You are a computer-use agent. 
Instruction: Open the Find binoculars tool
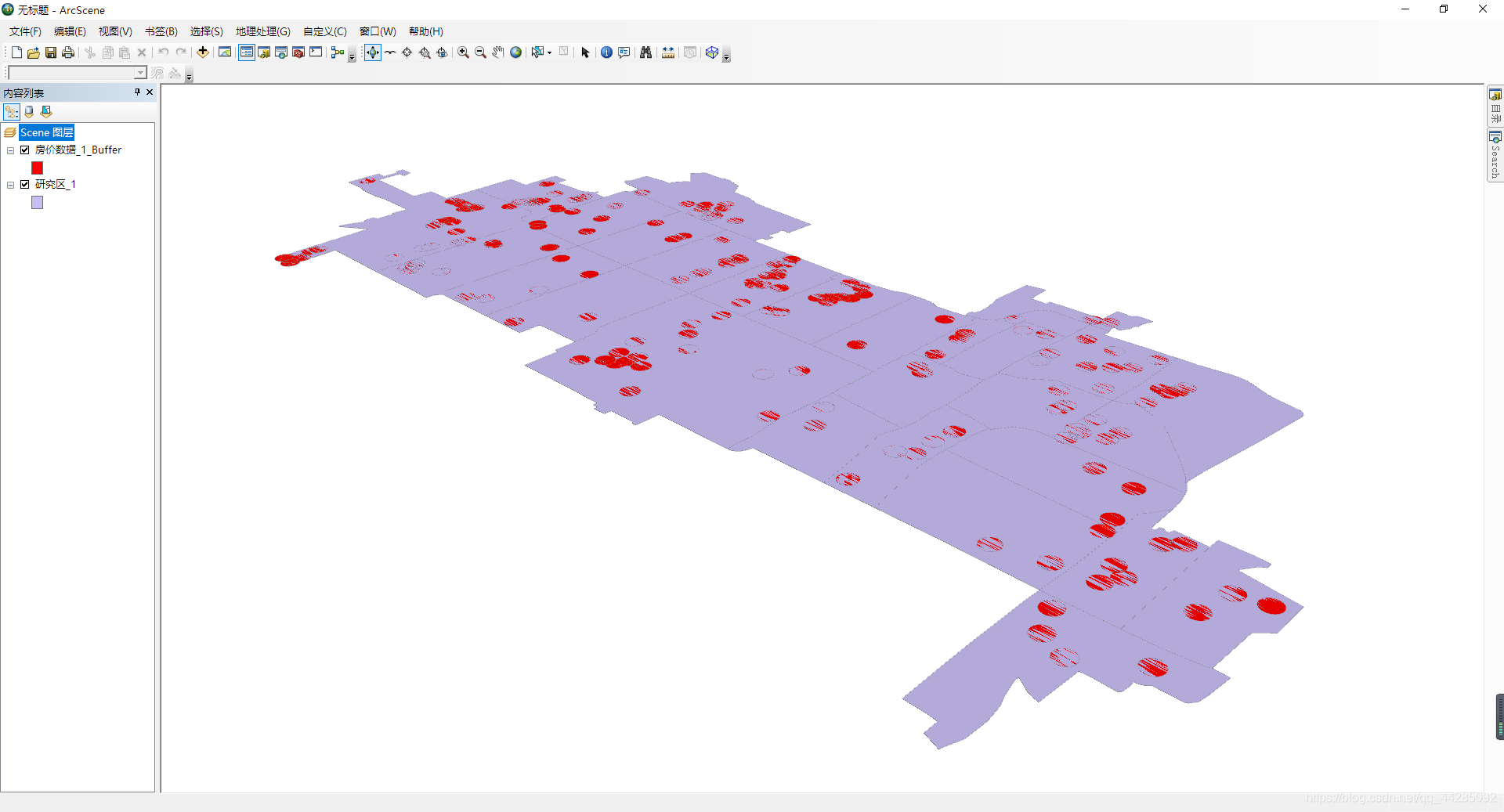[645, 52]
